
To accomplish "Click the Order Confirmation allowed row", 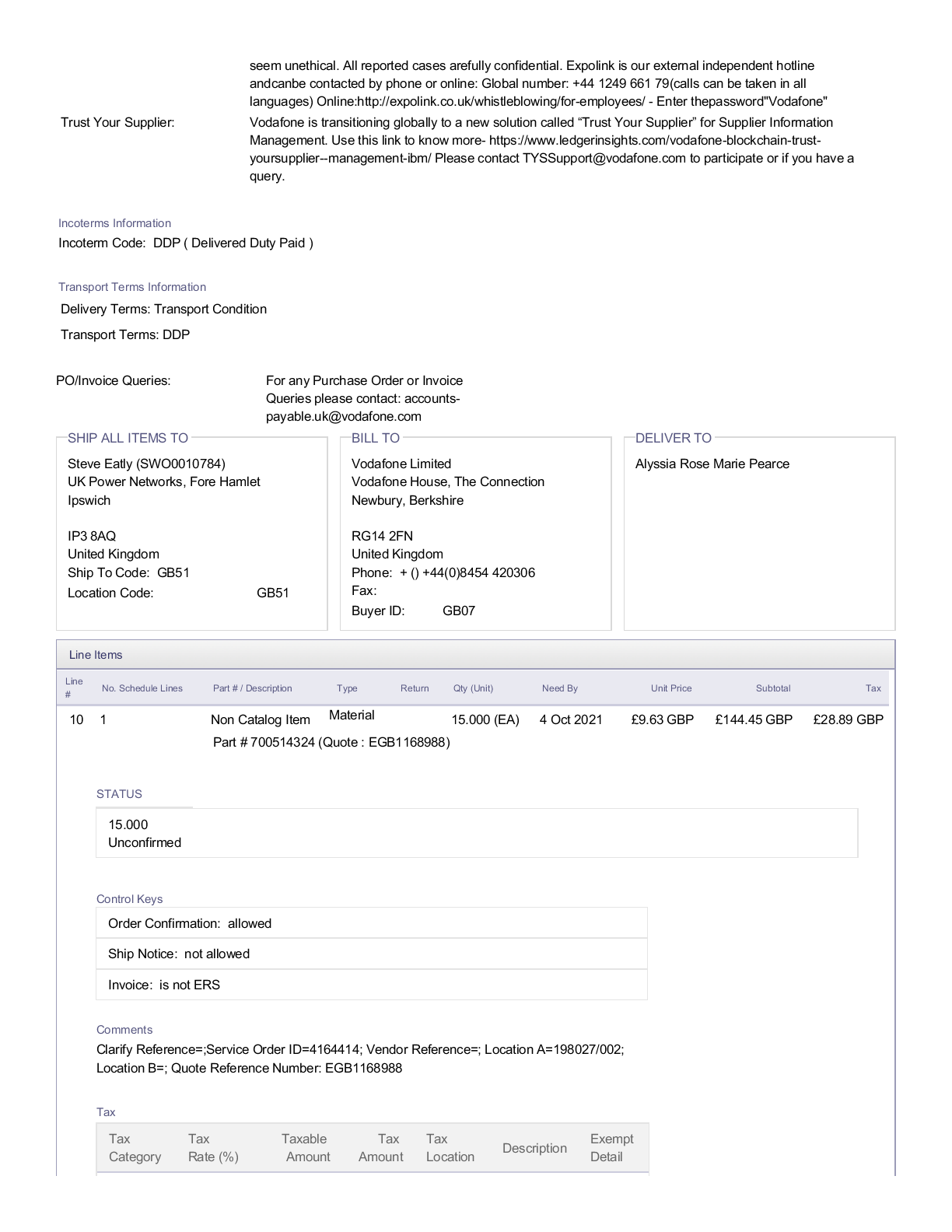I will tap(371, 923).
